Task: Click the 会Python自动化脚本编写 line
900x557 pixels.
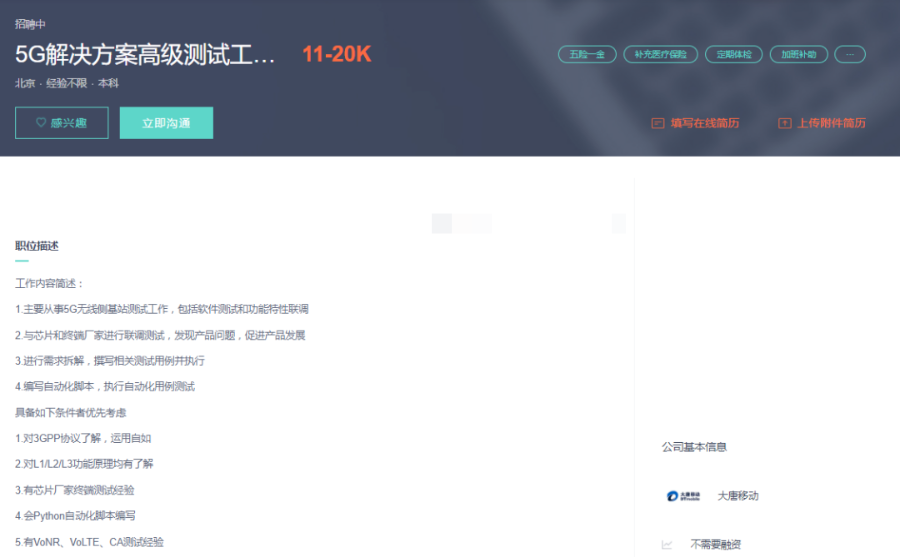Action: [x=75, y=516]
